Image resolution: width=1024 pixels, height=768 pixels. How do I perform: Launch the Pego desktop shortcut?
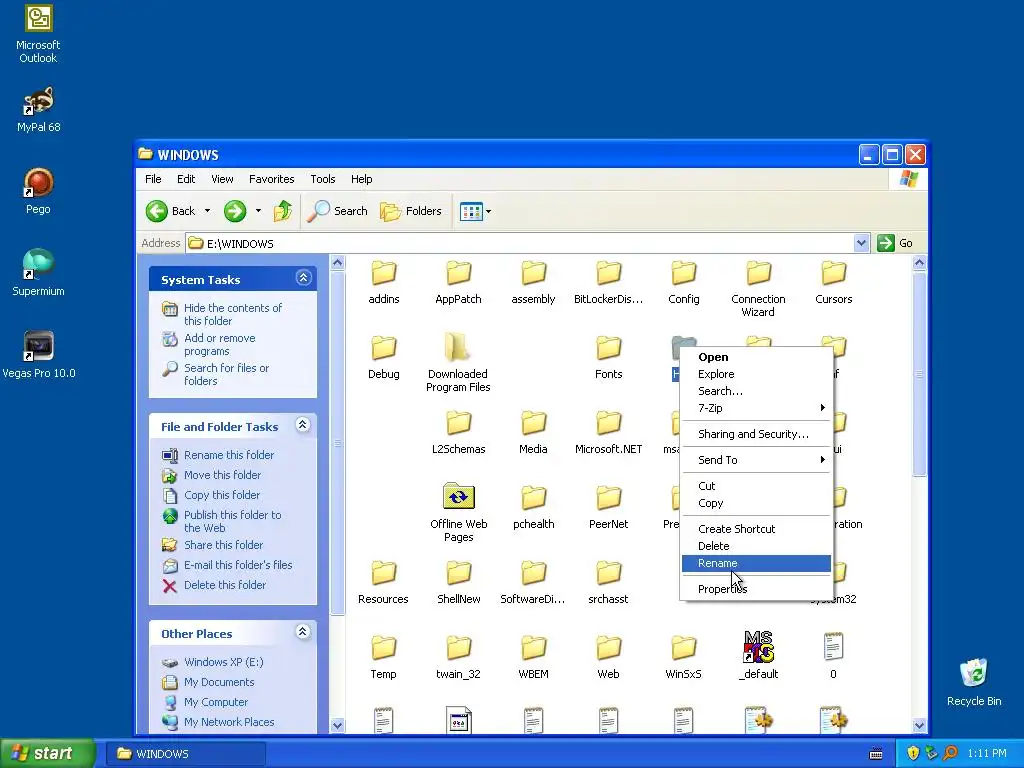(x=38, y=191)
